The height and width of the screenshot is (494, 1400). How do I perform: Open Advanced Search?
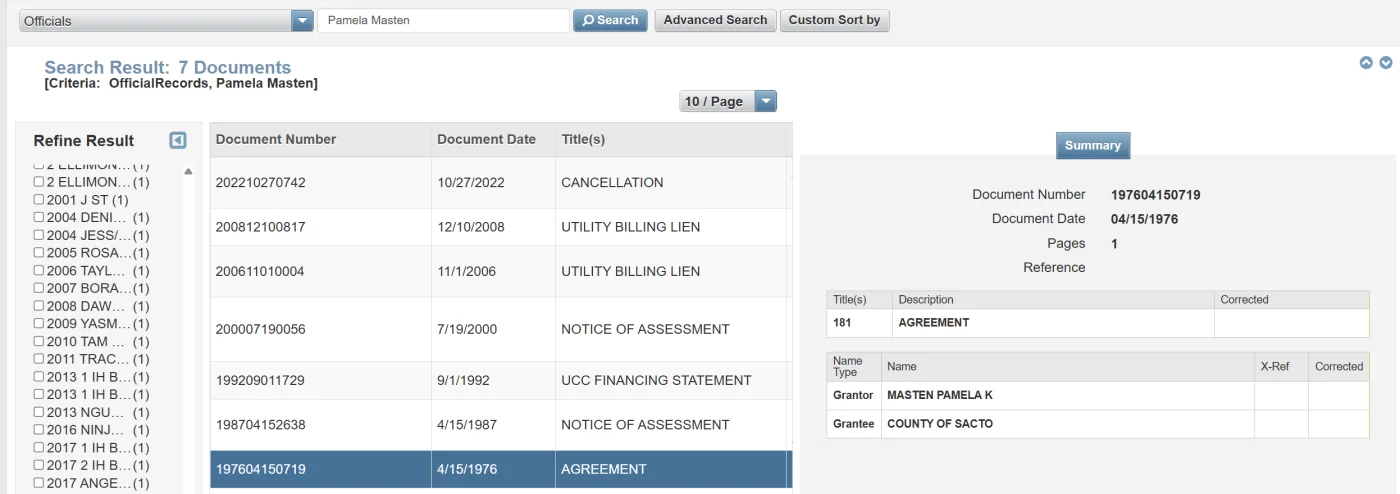(715, 20)
